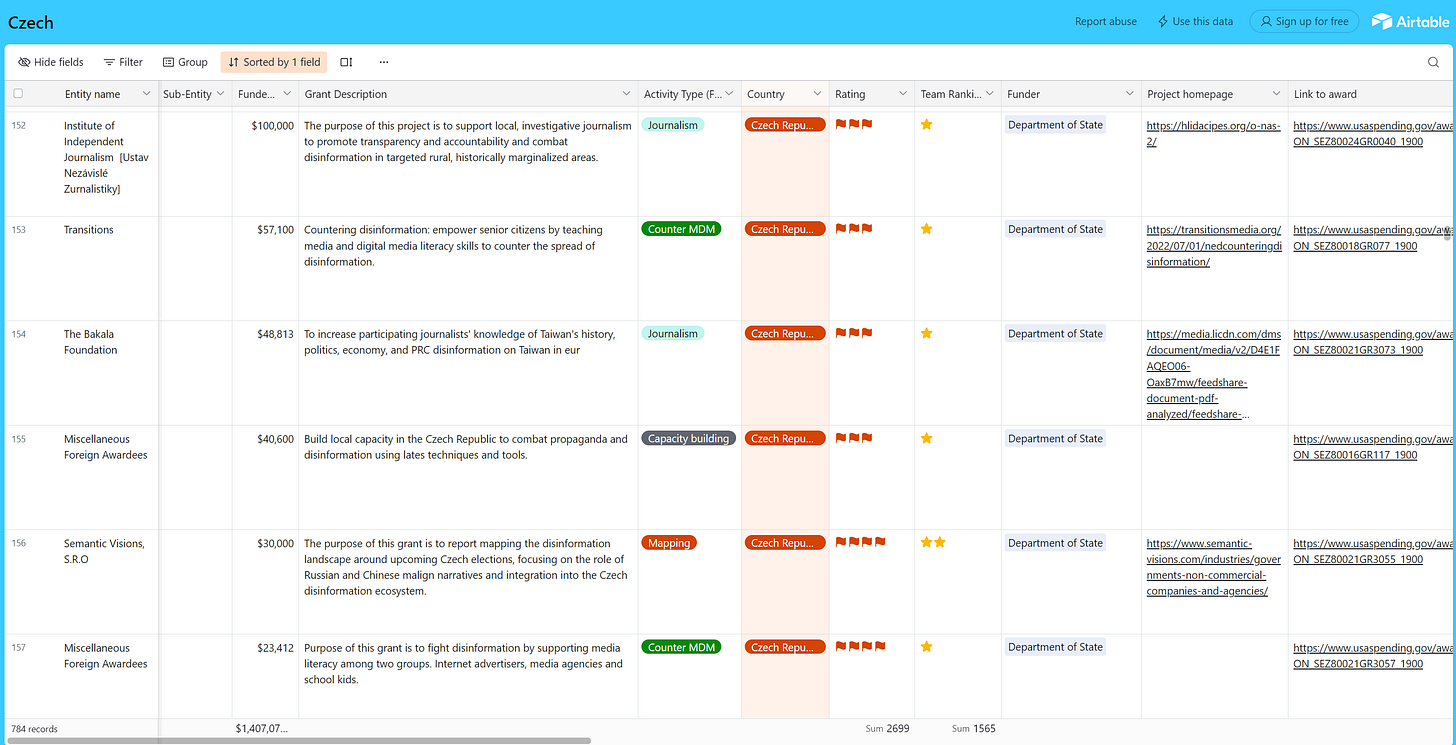Select the $30,000 funding cell
The width and height of the screenshot is (1456, 745).
[265, 582]
